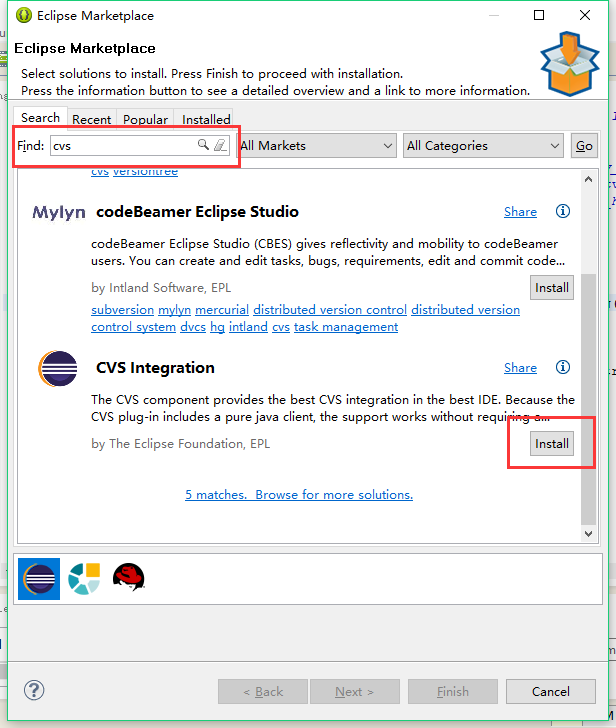
Task: Click the 'task management' tag link
Action: click(346, 327)
